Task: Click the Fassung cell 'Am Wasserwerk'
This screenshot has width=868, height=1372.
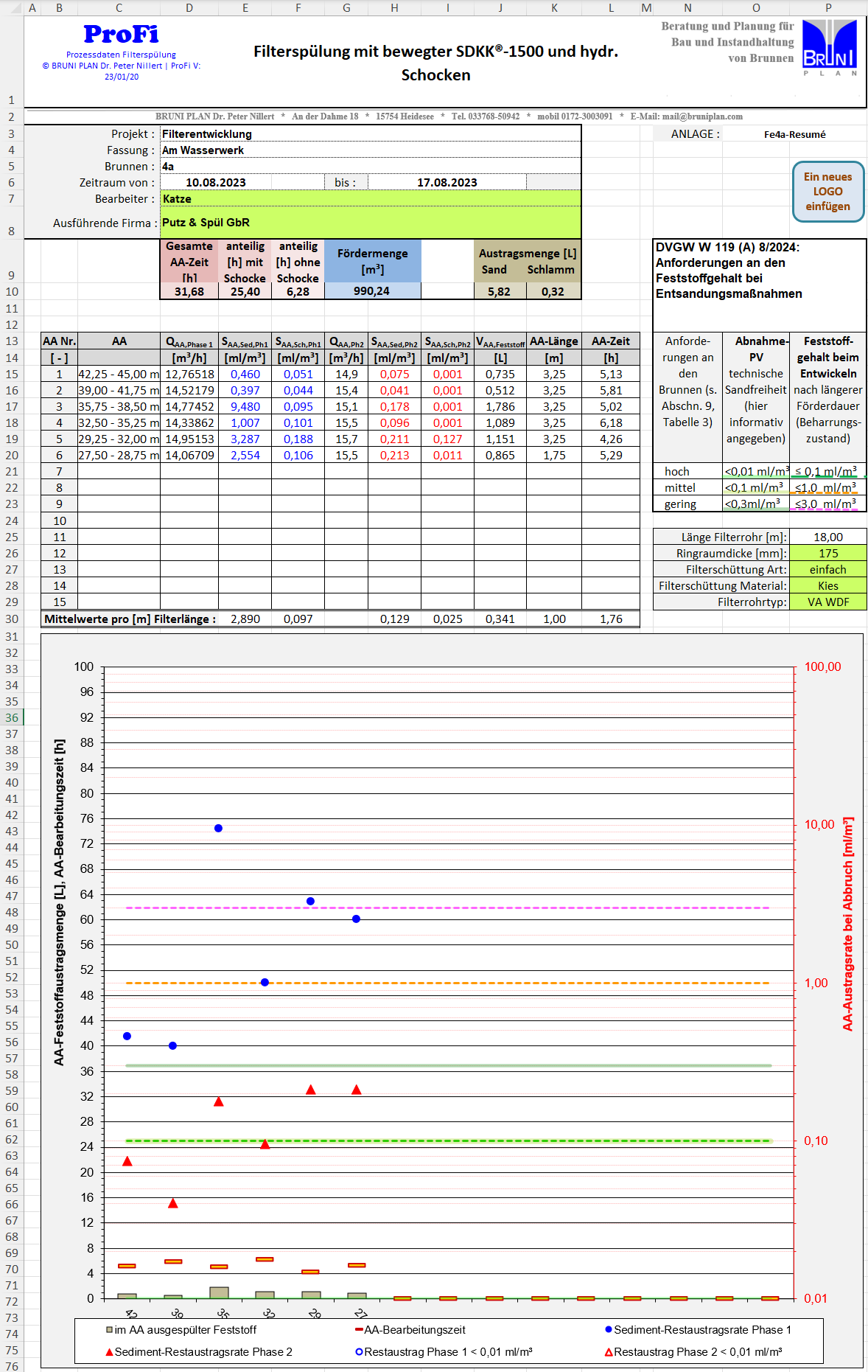Action: [371, 150]
